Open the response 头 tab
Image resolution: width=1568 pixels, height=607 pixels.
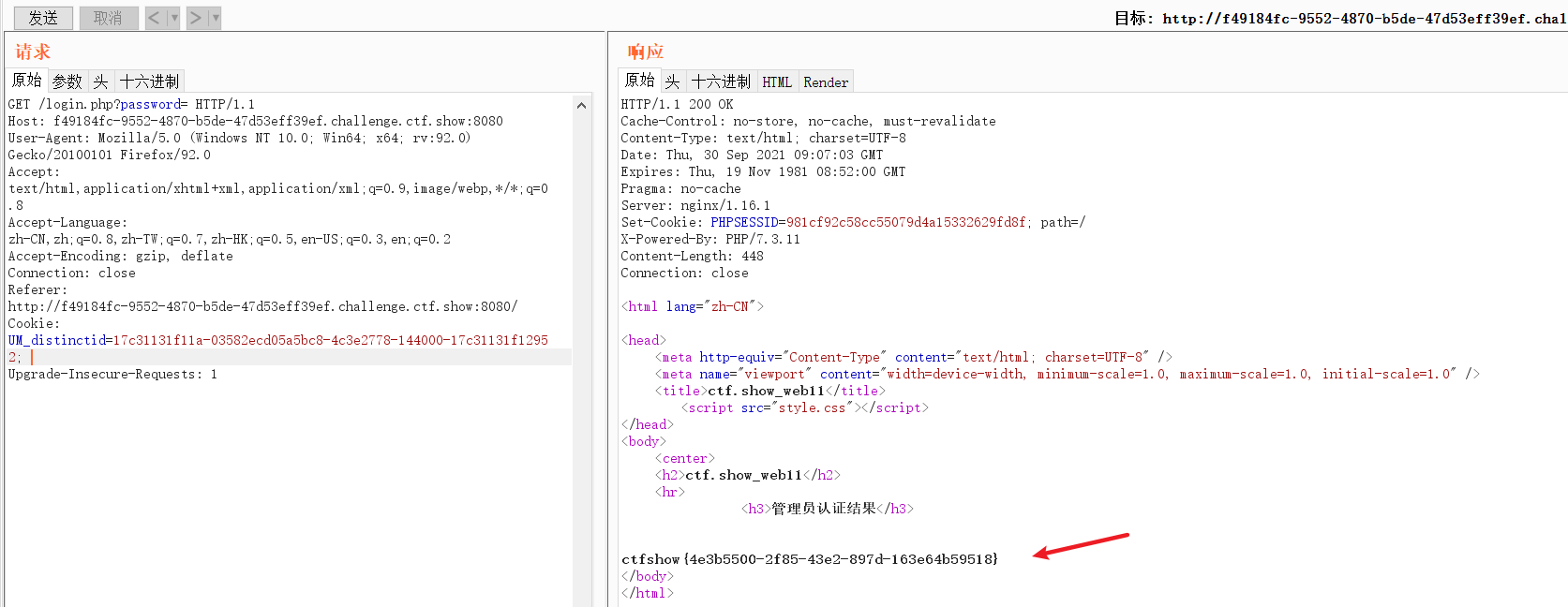click(673, 81)
